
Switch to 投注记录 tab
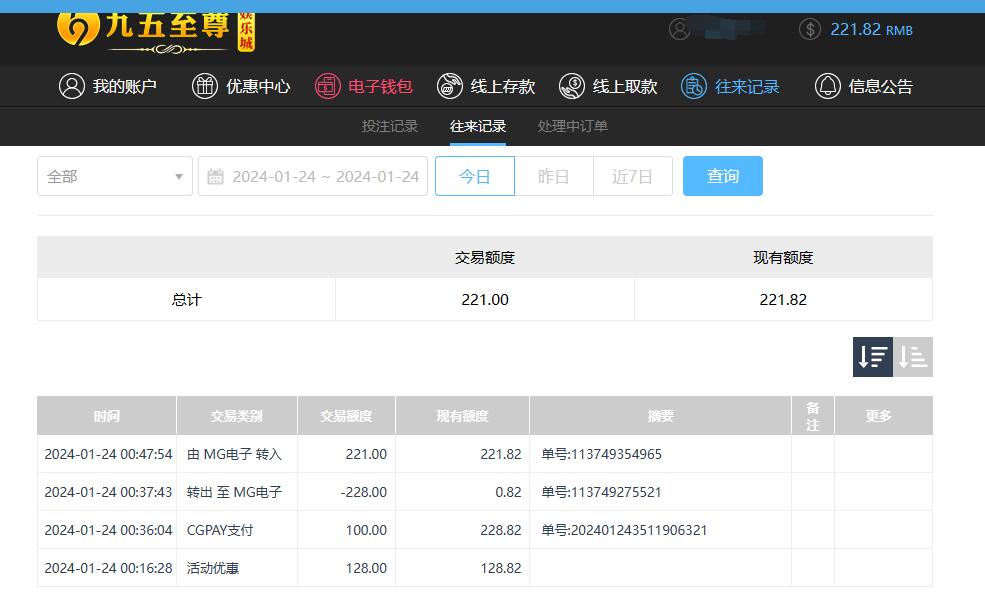point(390,126)
